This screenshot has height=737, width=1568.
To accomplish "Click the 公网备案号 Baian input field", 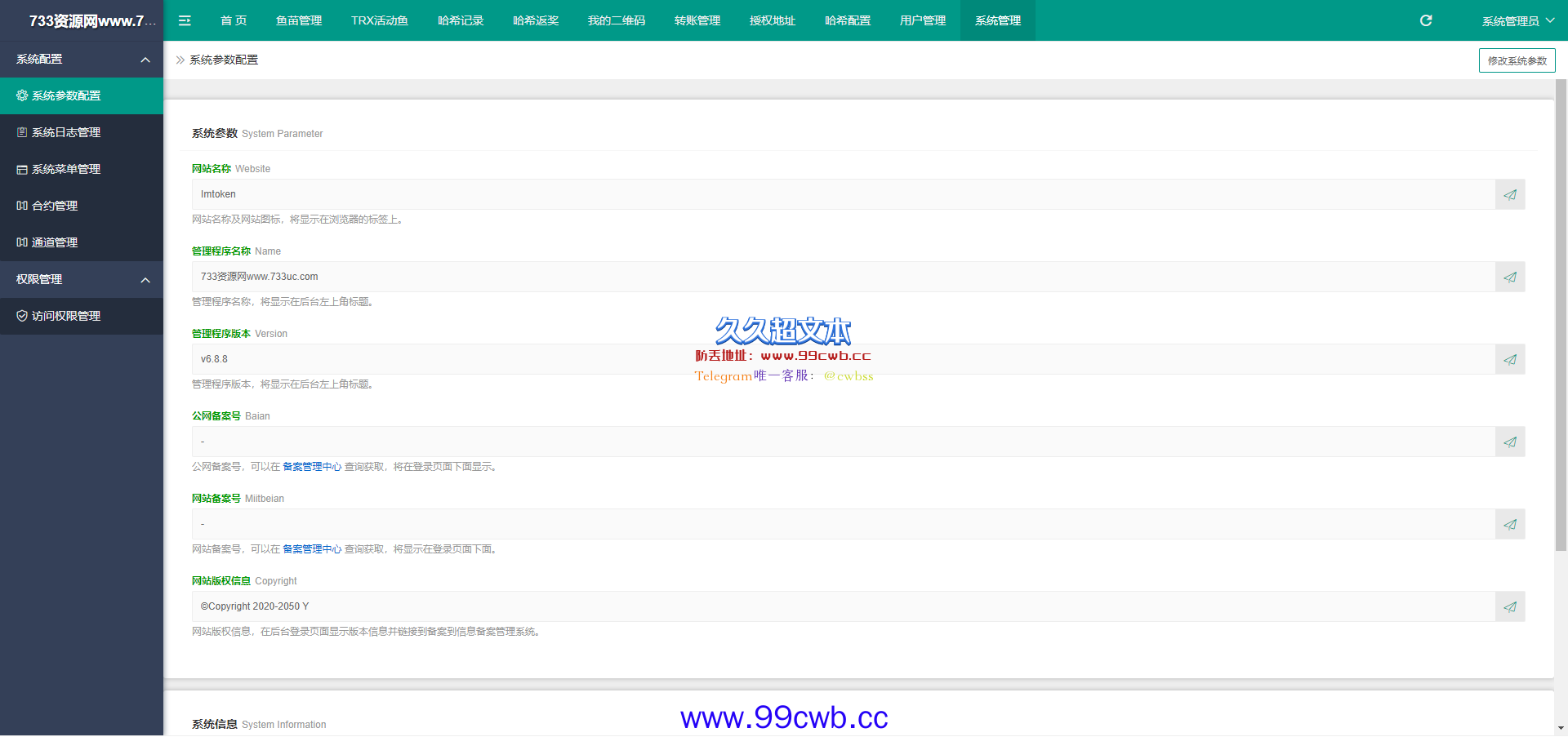I will [844, 442].
